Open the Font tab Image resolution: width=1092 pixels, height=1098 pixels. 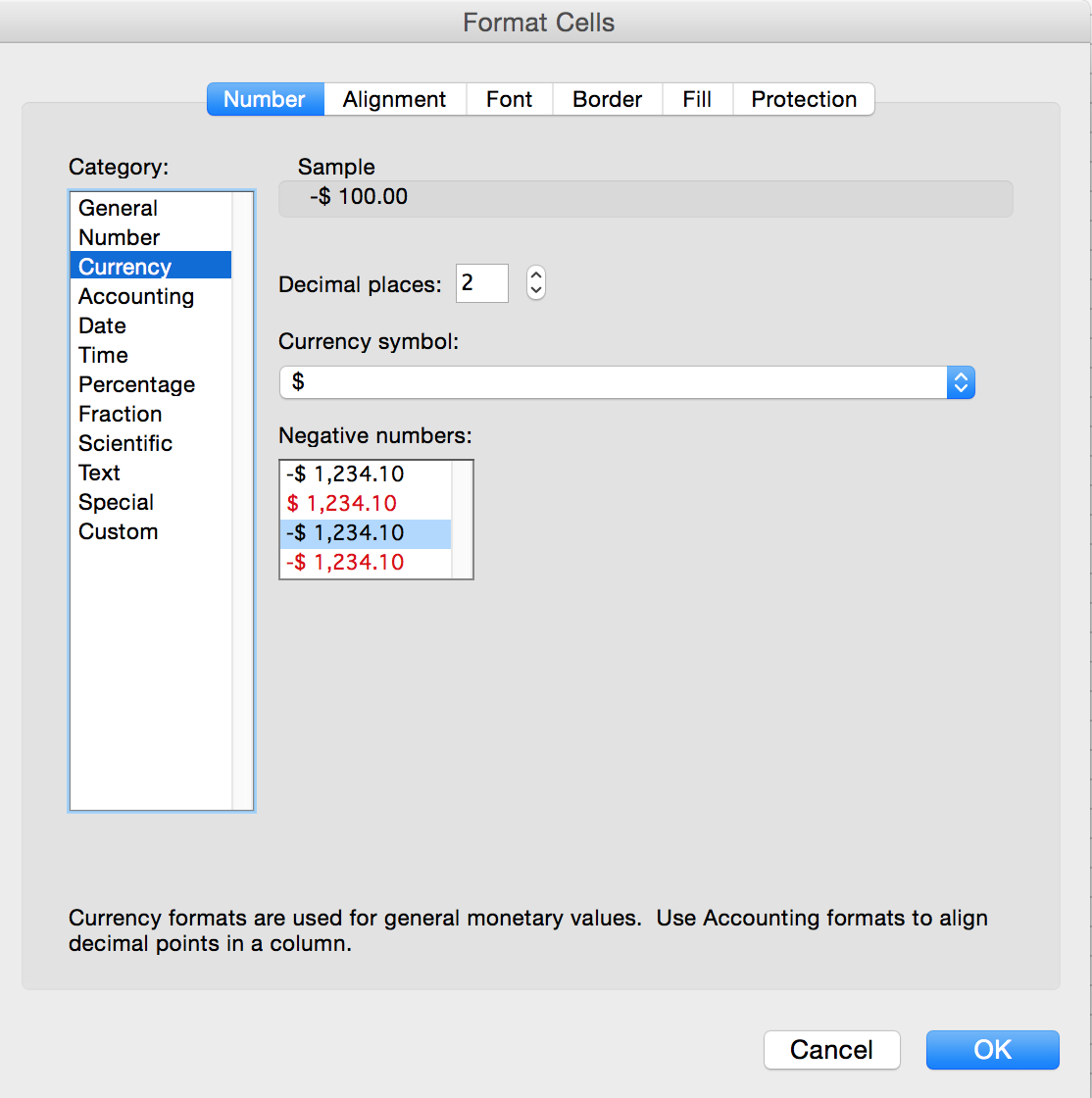510,99
